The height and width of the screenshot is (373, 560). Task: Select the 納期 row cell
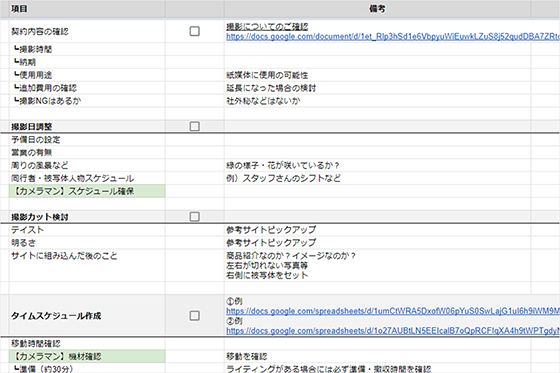click(87, 62)
